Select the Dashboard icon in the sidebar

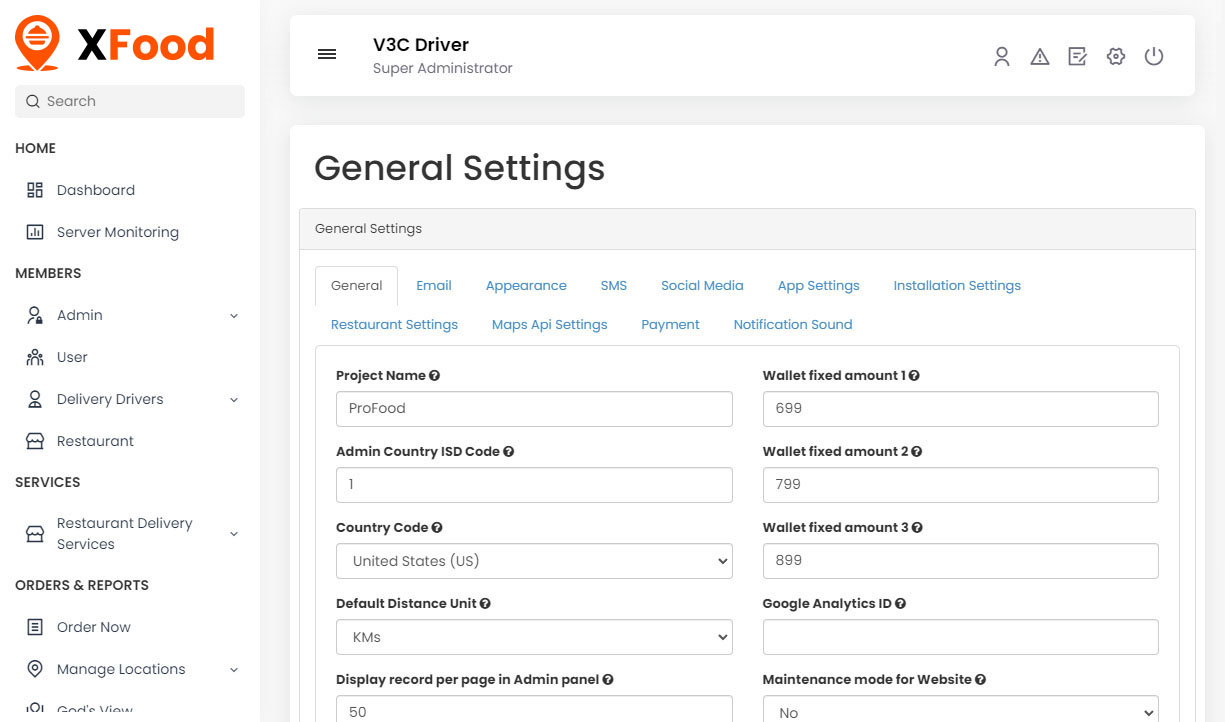[34, 189]
